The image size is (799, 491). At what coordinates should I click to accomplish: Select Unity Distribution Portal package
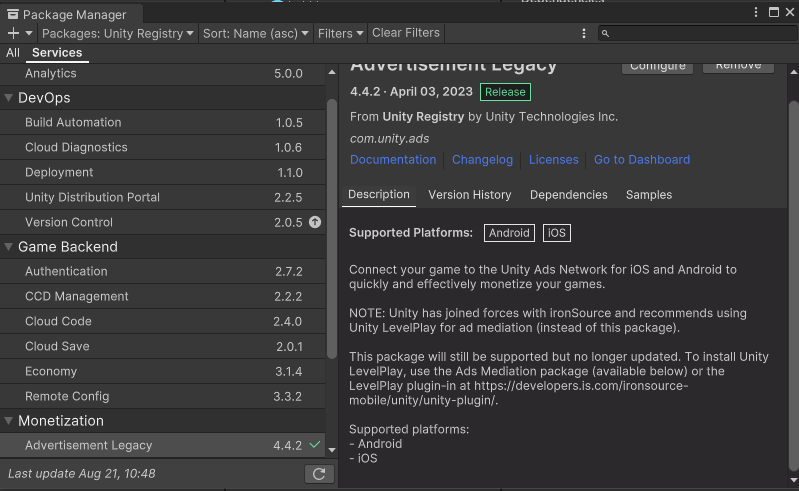163,197
